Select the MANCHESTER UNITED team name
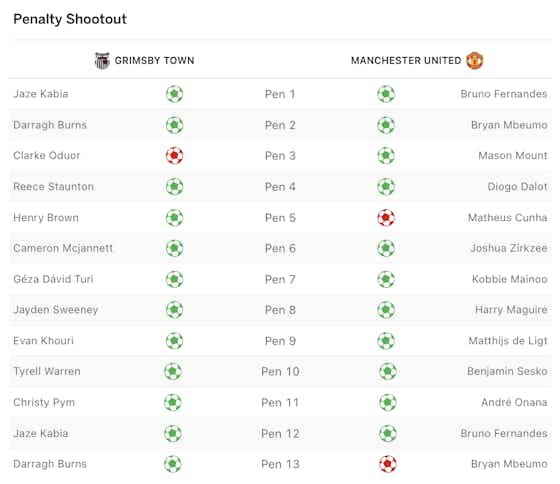Screen dimensions: 560x484 [406, 60]
